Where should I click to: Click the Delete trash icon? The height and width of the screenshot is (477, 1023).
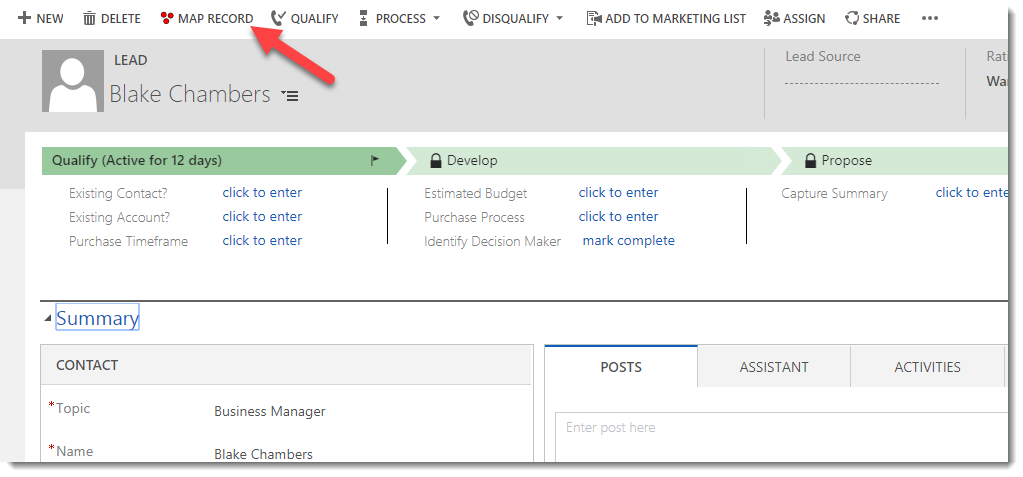90,18
